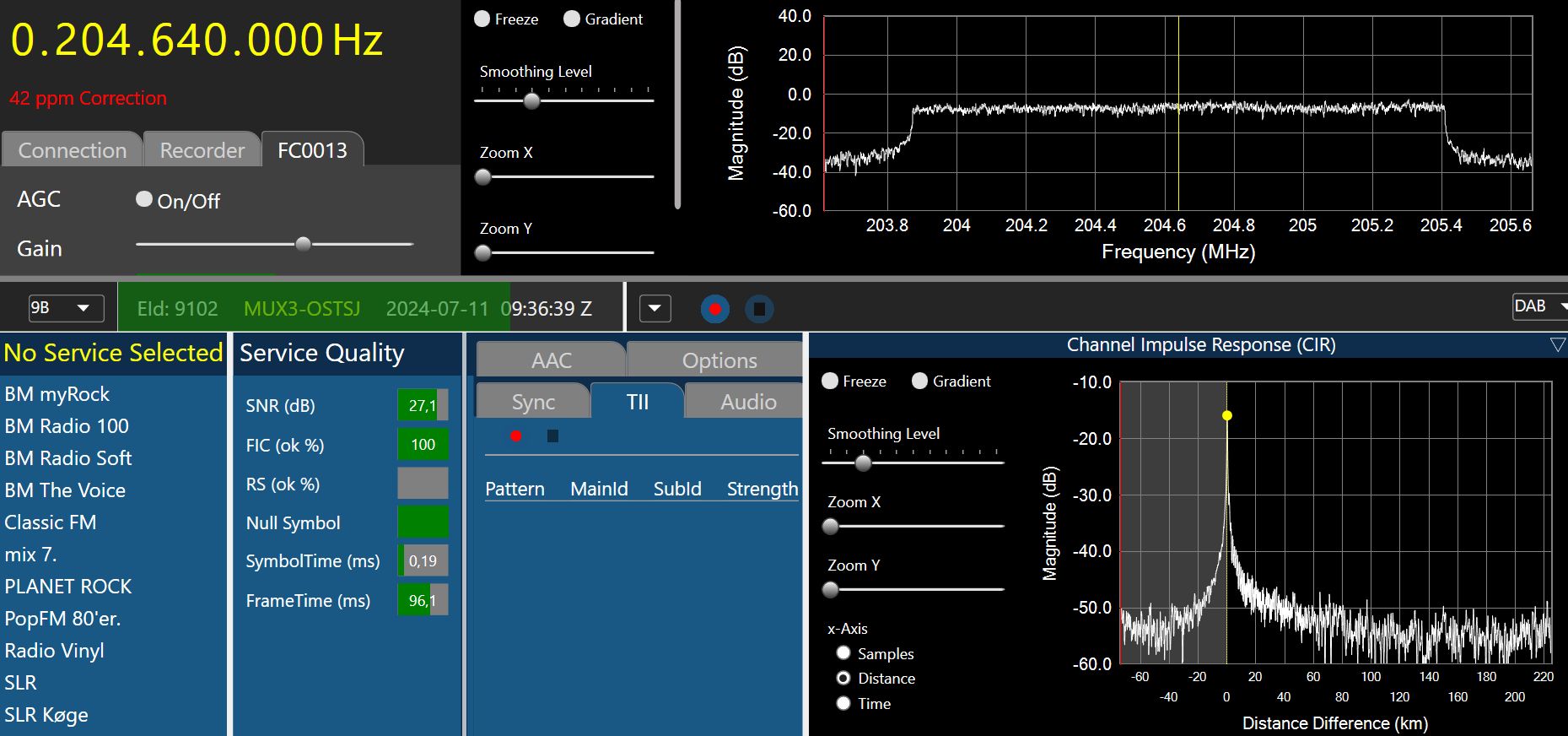Toggle AGC On/Off
Image resolution: width=1568 pixels, height=736 pixels.
click(x=144, y=199)
